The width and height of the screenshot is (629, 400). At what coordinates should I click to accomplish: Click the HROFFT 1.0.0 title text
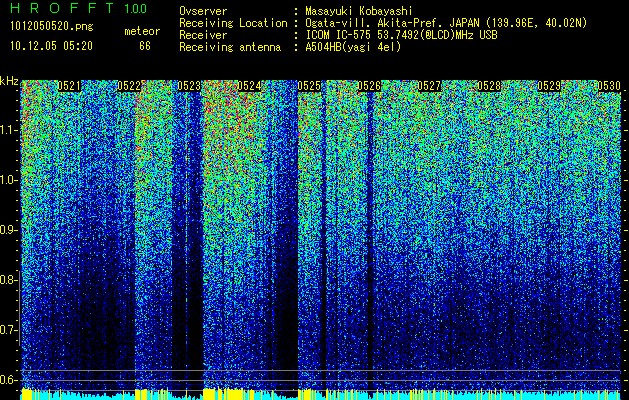point(79,8)
